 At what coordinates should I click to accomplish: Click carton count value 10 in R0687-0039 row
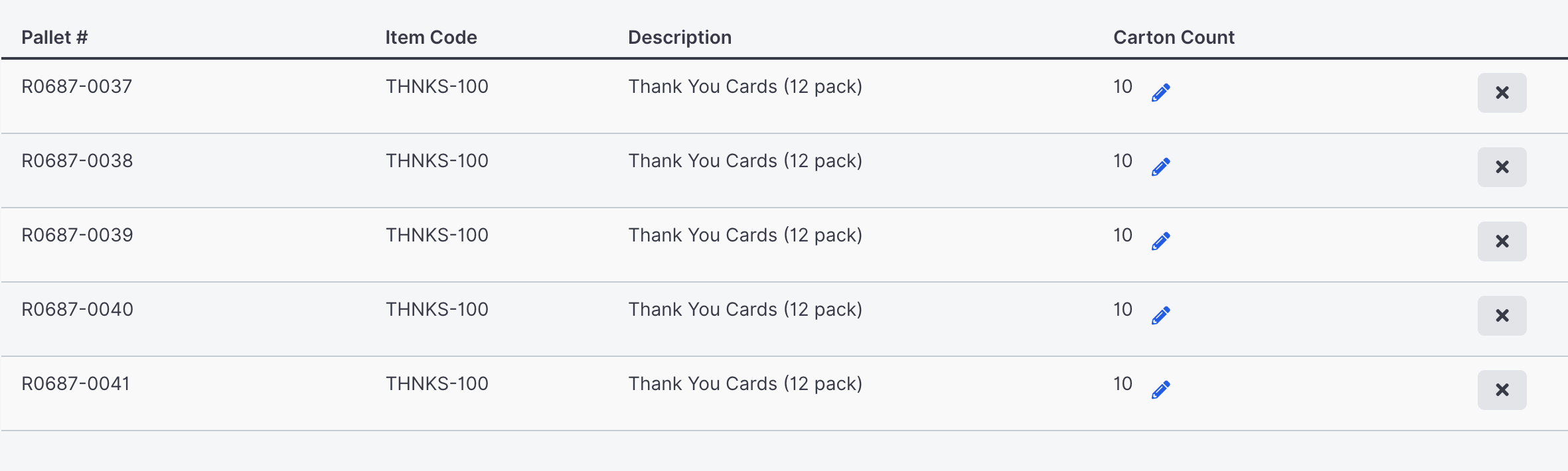pos(1123,235)
